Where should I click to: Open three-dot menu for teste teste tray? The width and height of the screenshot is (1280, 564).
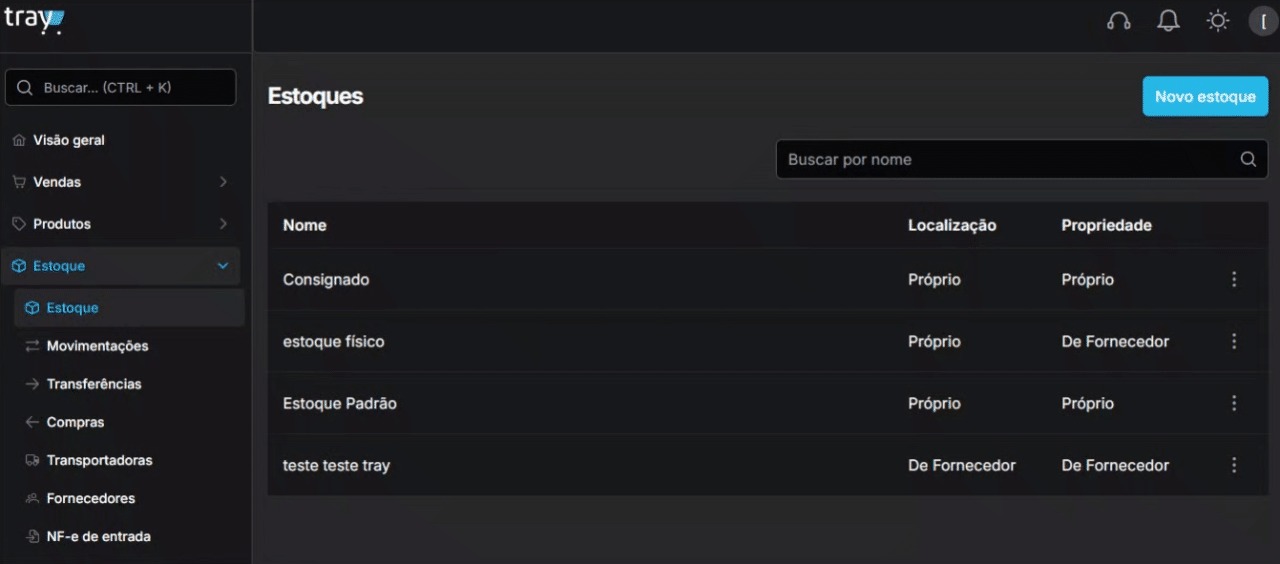(1234, 466)
